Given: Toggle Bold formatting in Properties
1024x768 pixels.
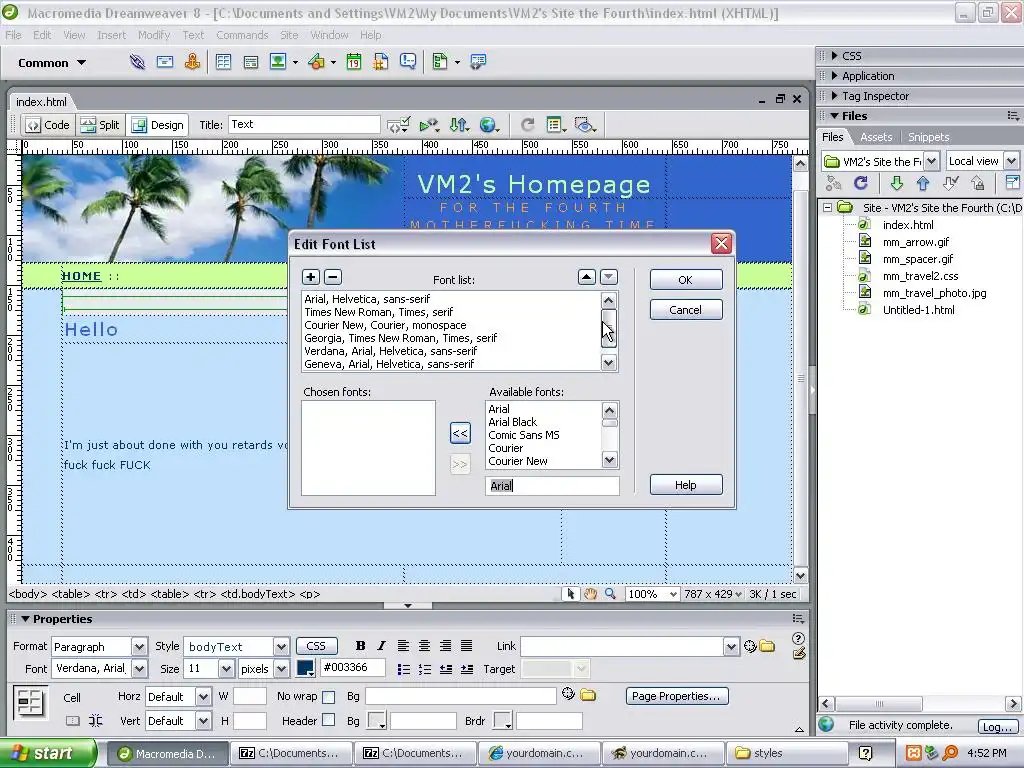Looking at the screenshot, I should click(x=360, y=646).
